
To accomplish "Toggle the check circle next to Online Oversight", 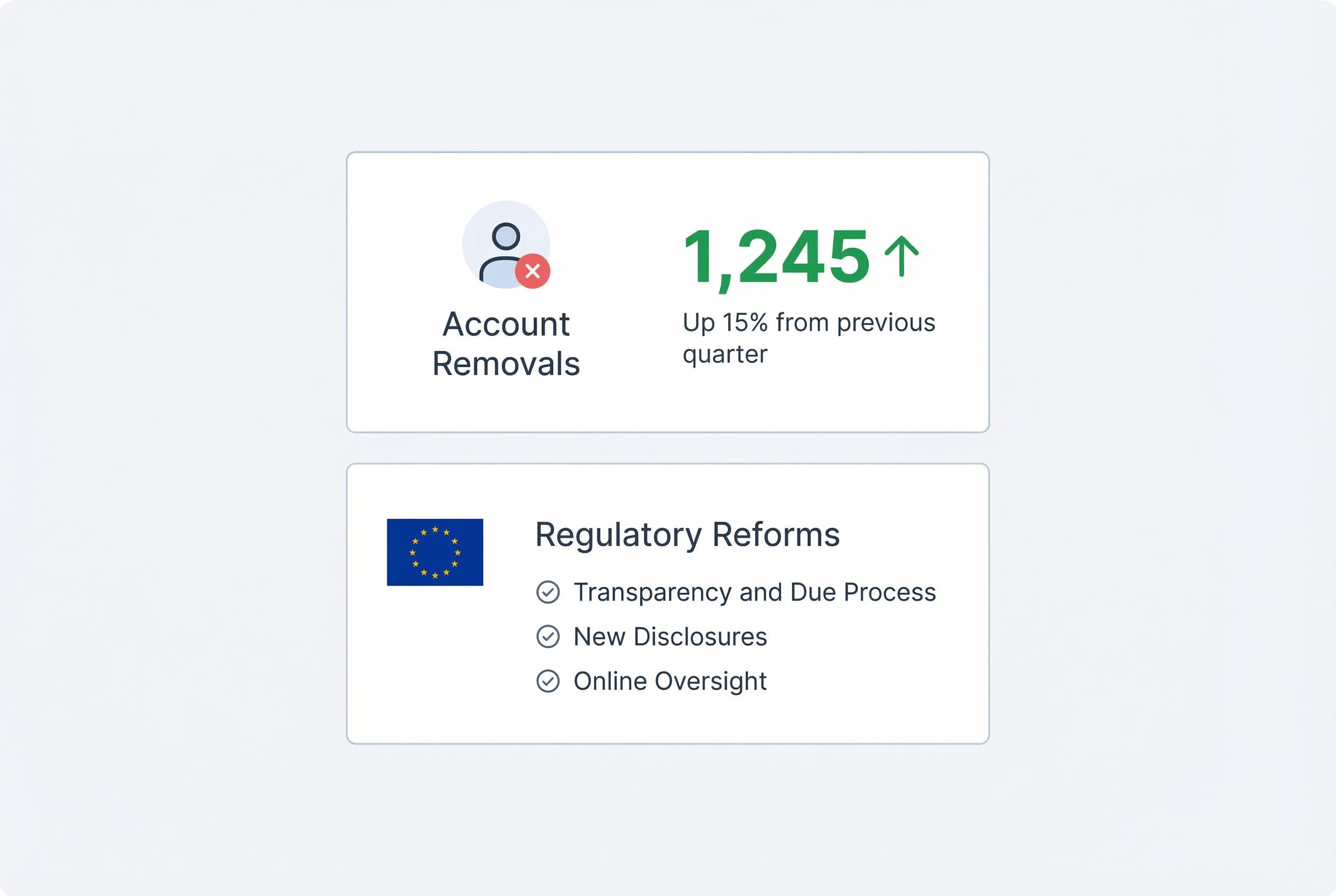I will [x=548, y=681].
